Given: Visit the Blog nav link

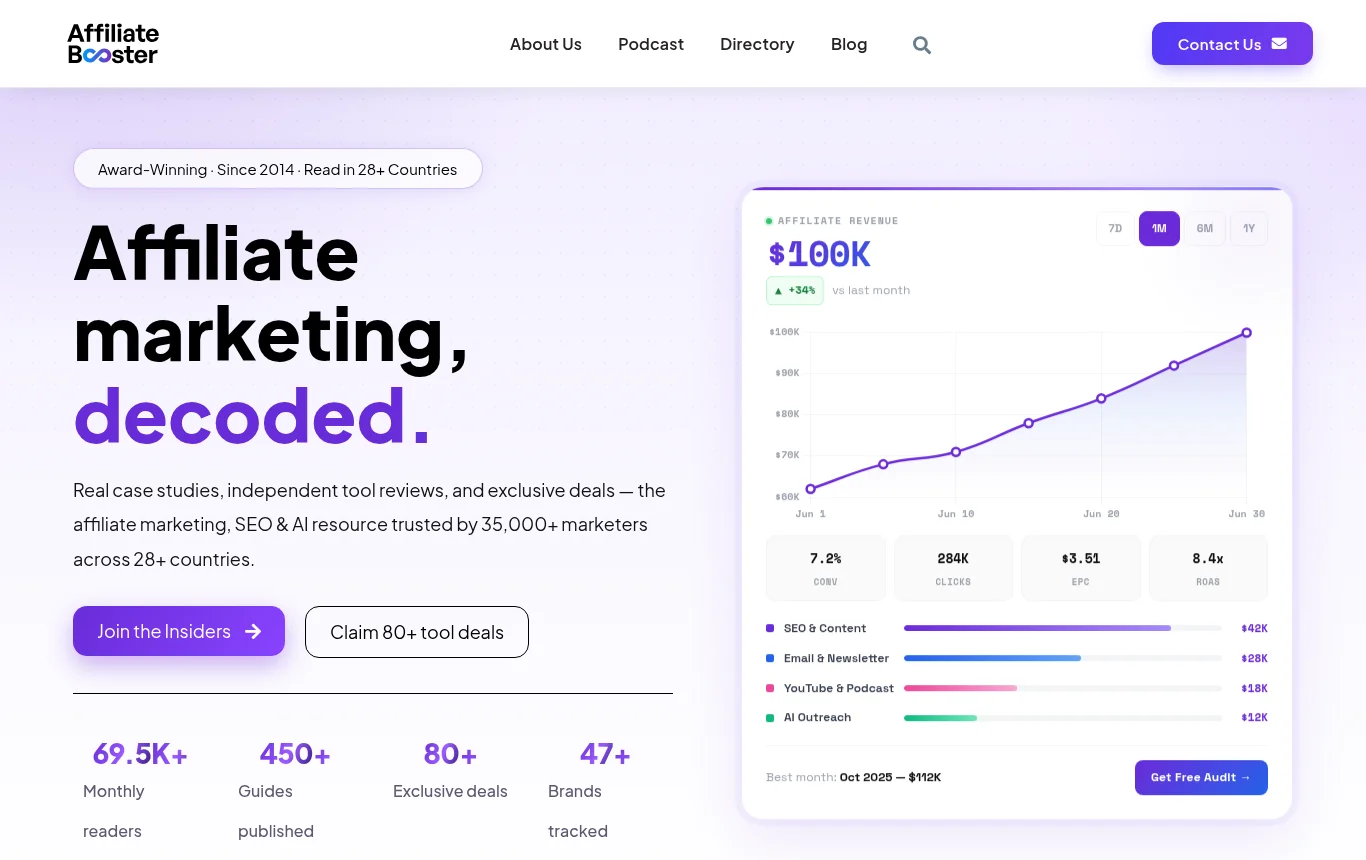Looking at the screenshot, I should (x=849, y=44).
